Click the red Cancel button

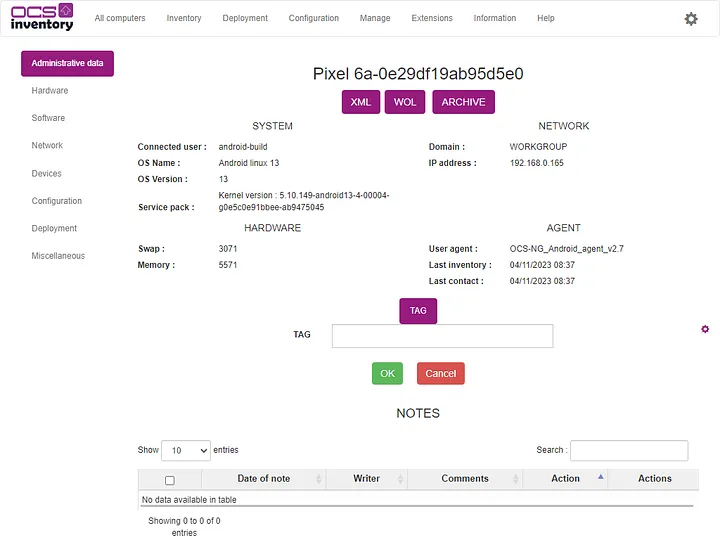[441, 373]
